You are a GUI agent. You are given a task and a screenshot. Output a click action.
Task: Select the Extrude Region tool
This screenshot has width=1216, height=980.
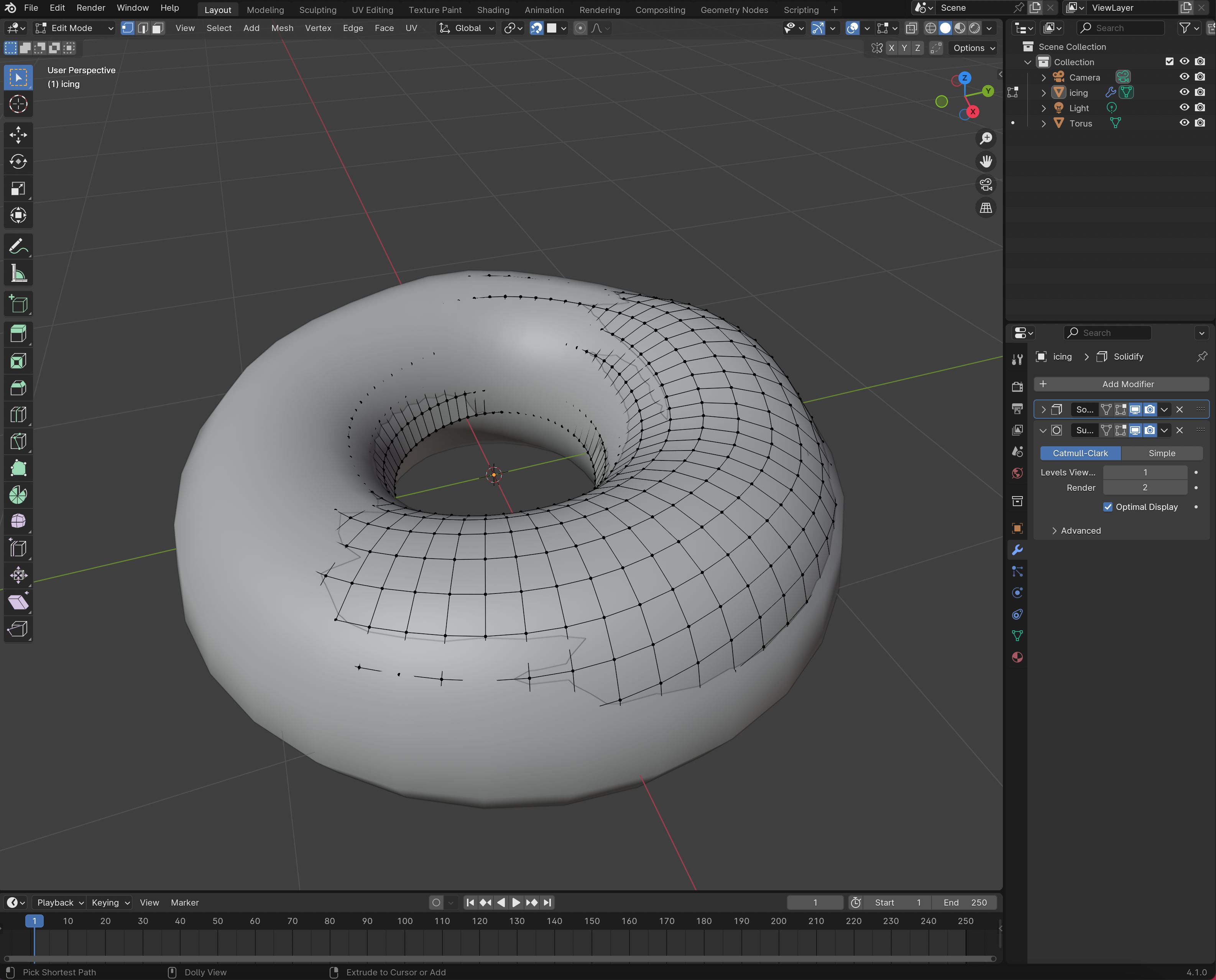pos(18,334)
